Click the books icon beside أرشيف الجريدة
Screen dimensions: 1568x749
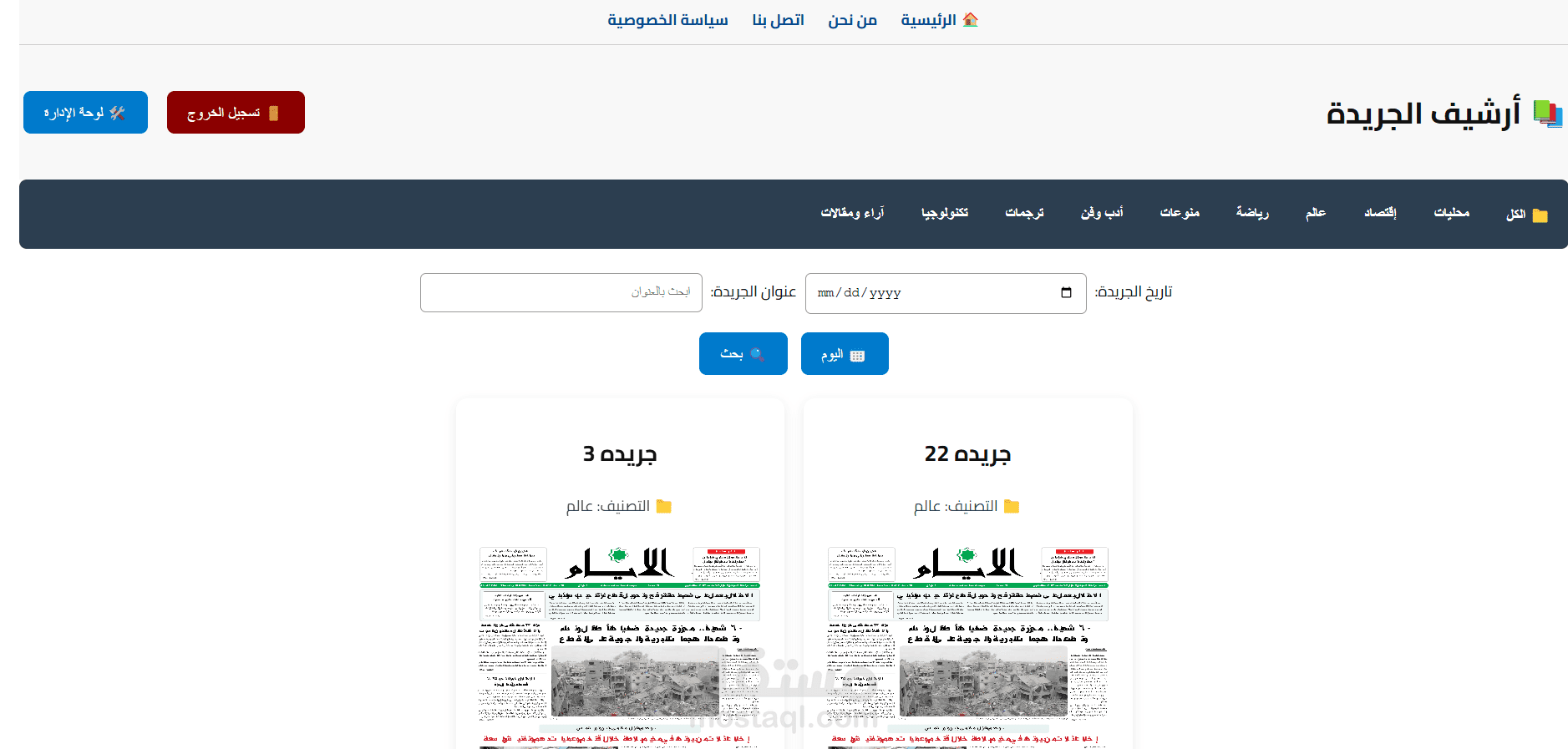(x=1548, y=113)
